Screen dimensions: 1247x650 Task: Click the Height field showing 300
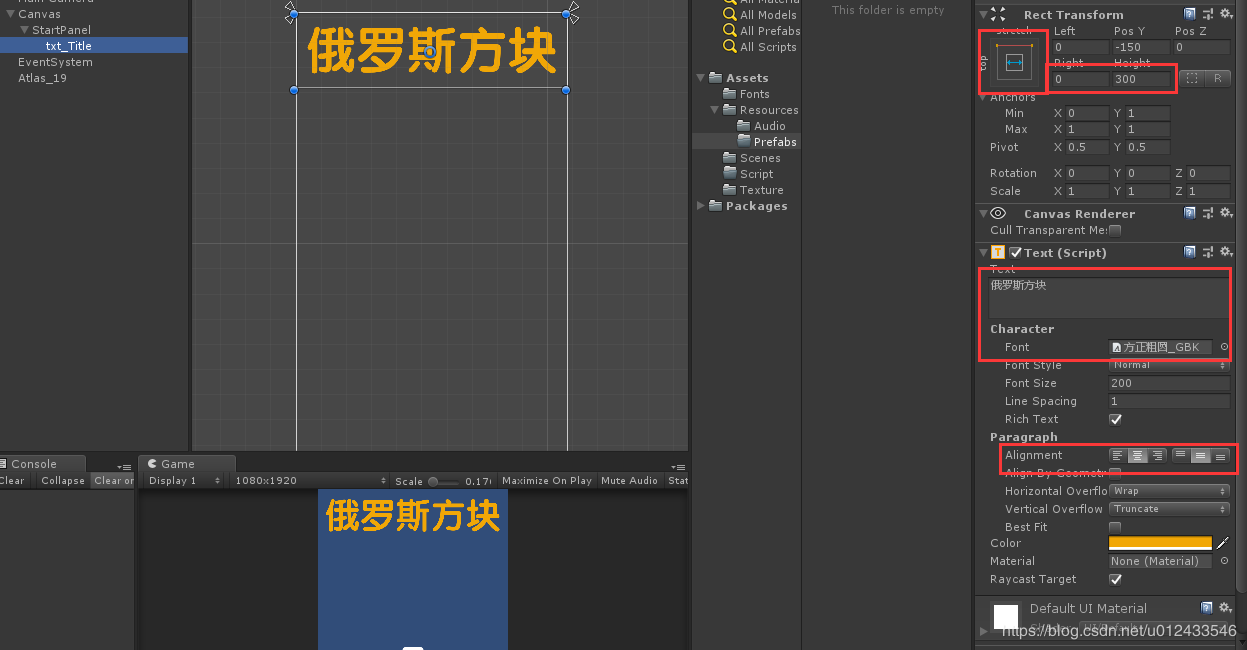pos(1140,79)
